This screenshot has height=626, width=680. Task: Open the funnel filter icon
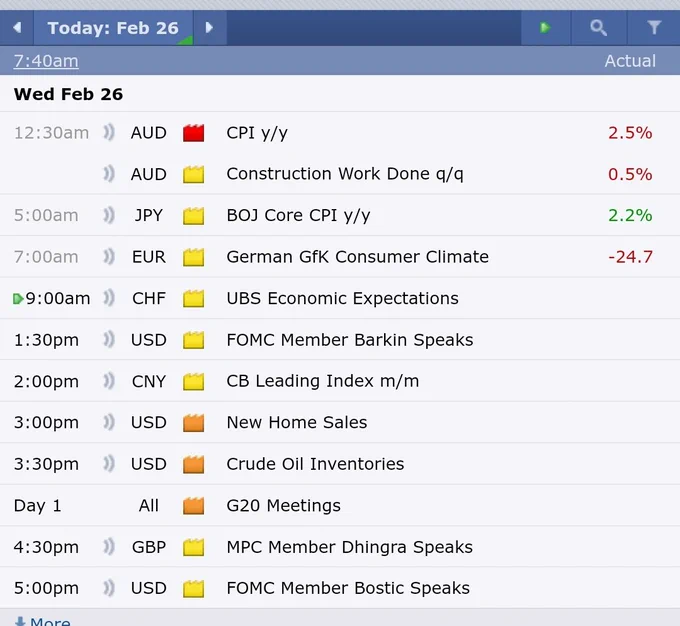coord(654,28)
